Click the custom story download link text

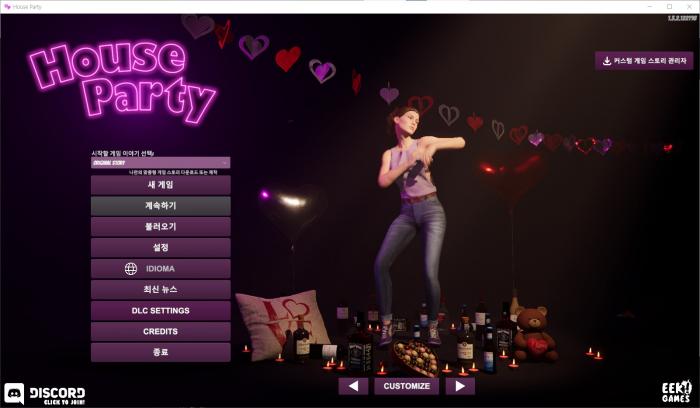click(173, 172)
